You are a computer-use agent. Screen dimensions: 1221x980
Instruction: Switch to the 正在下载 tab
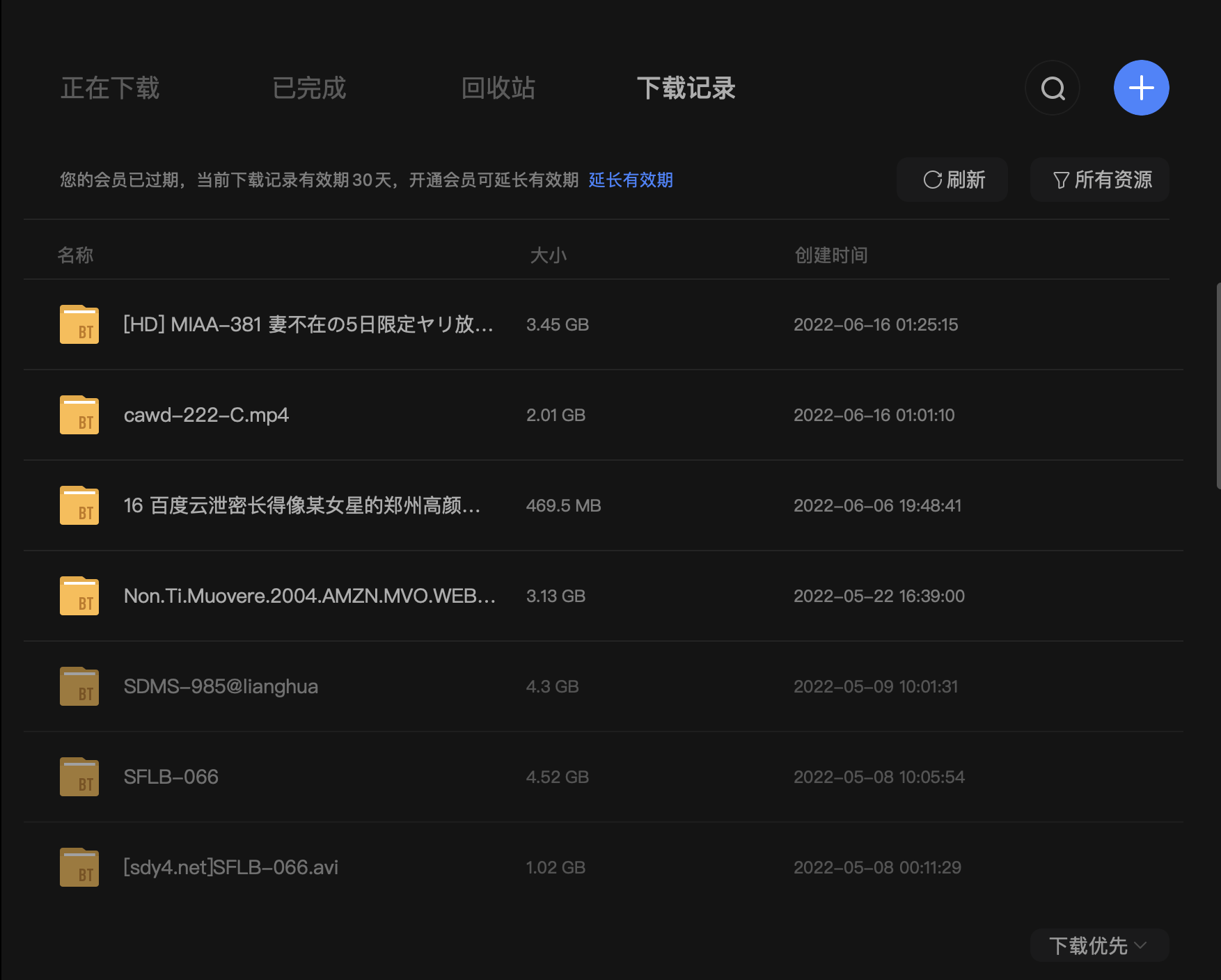[x=110, y=88]
